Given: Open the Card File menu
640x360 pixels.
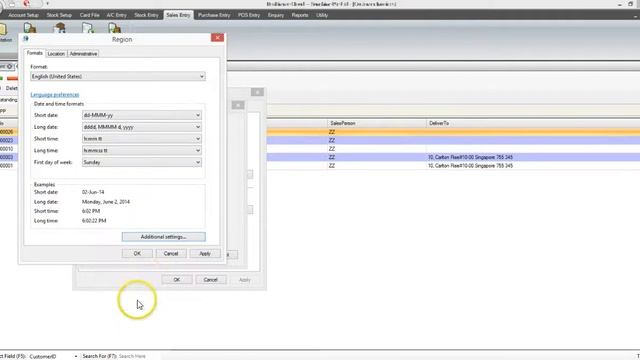Looking at the screenshot, I should pos(89,15).
